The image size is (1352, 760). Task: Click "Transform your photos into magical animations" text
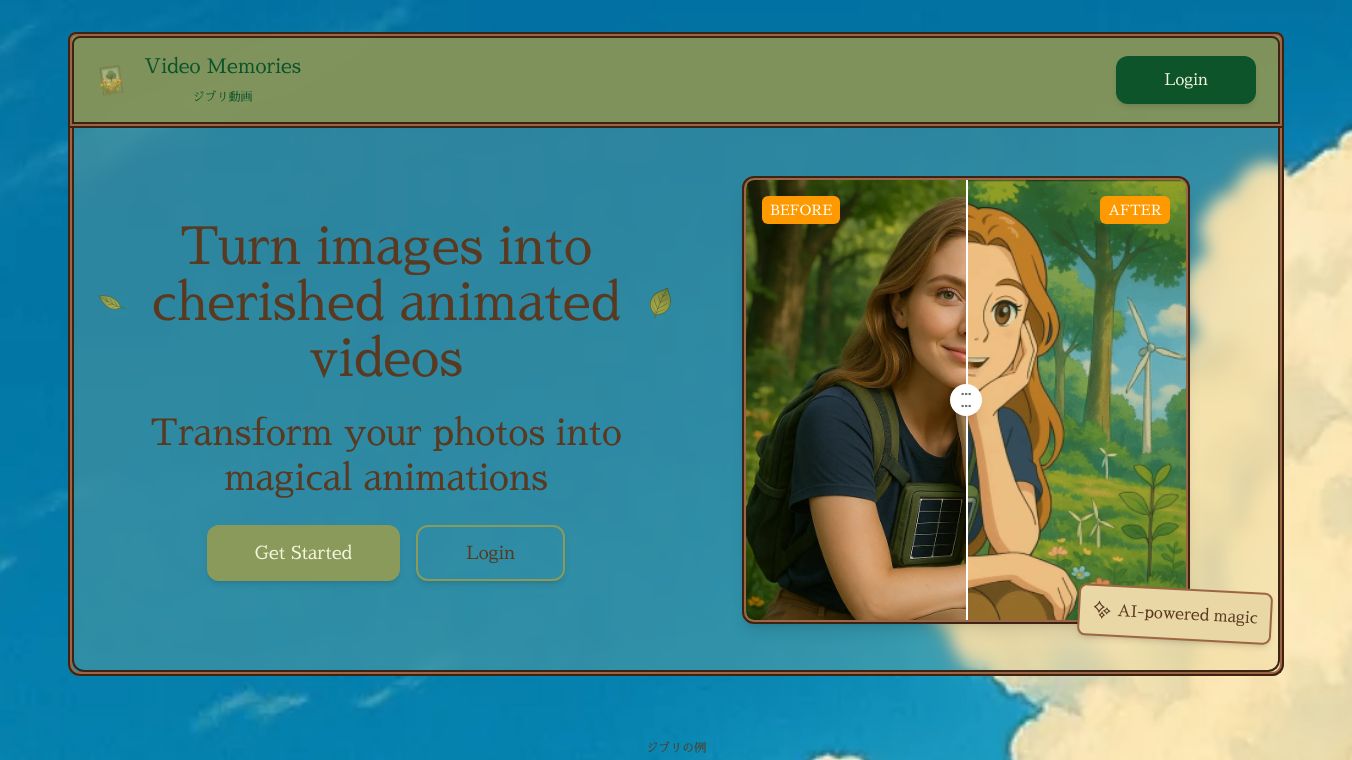point(386,454)
